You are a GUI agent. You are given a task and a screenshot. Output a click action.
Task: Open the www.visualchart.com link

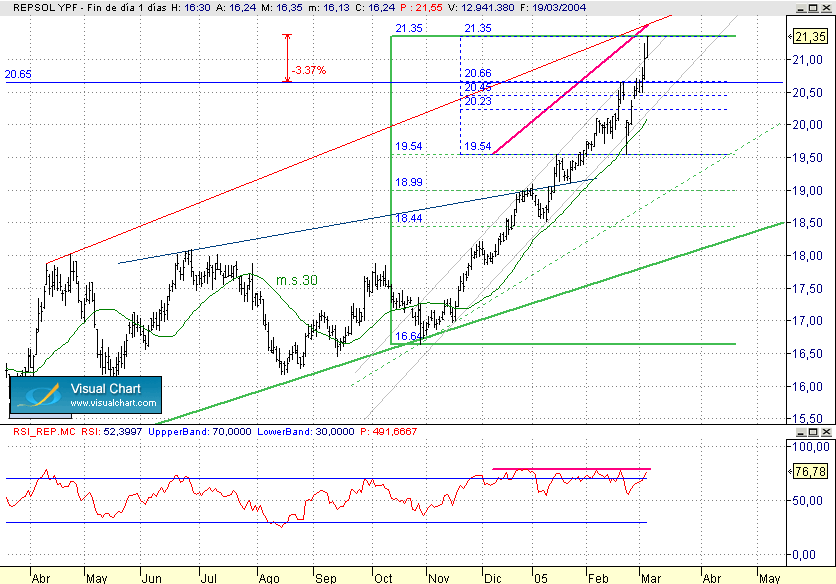113,403
